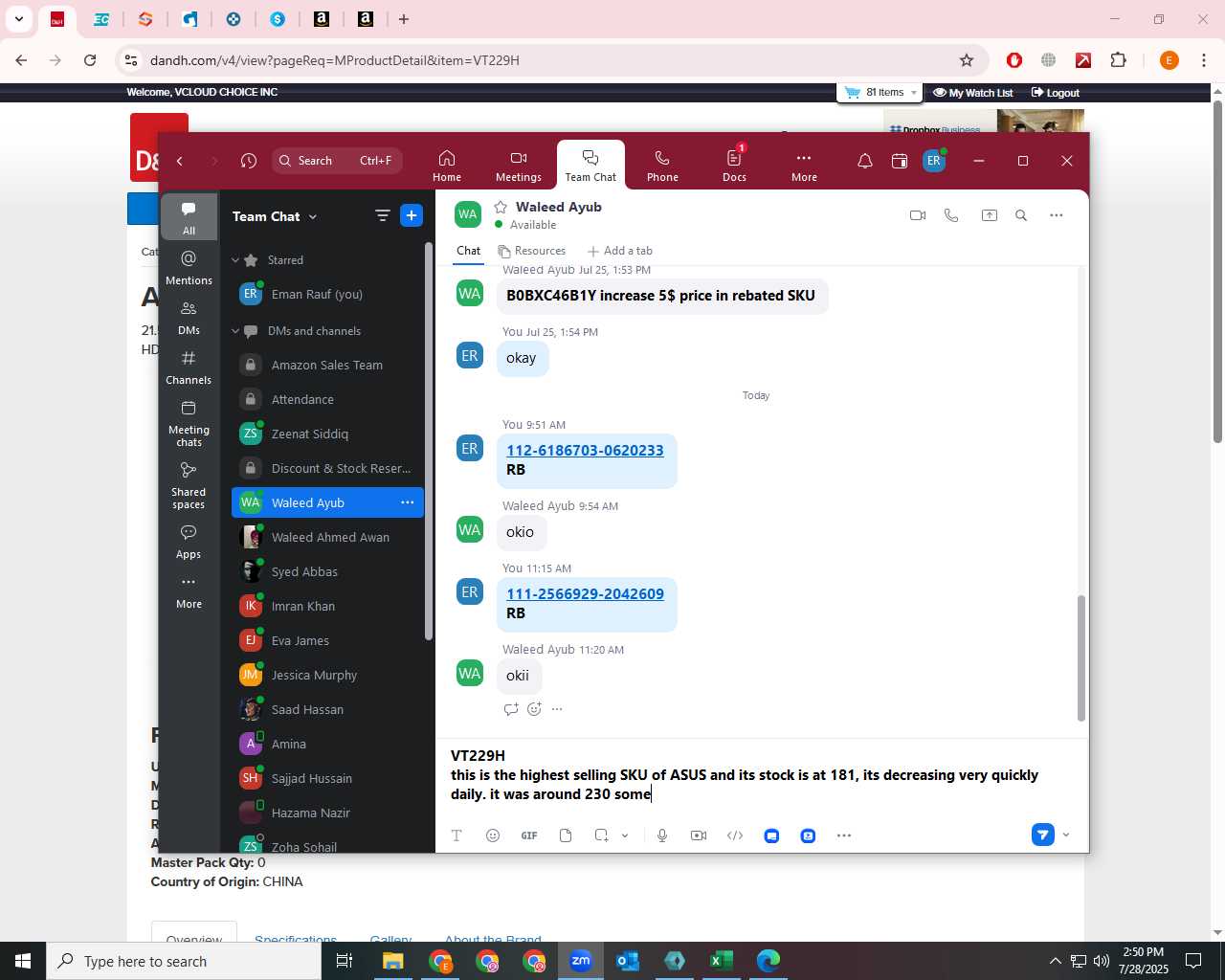
Task: Open the Mentions sidebar view
Action: click(x=189, y=268)
